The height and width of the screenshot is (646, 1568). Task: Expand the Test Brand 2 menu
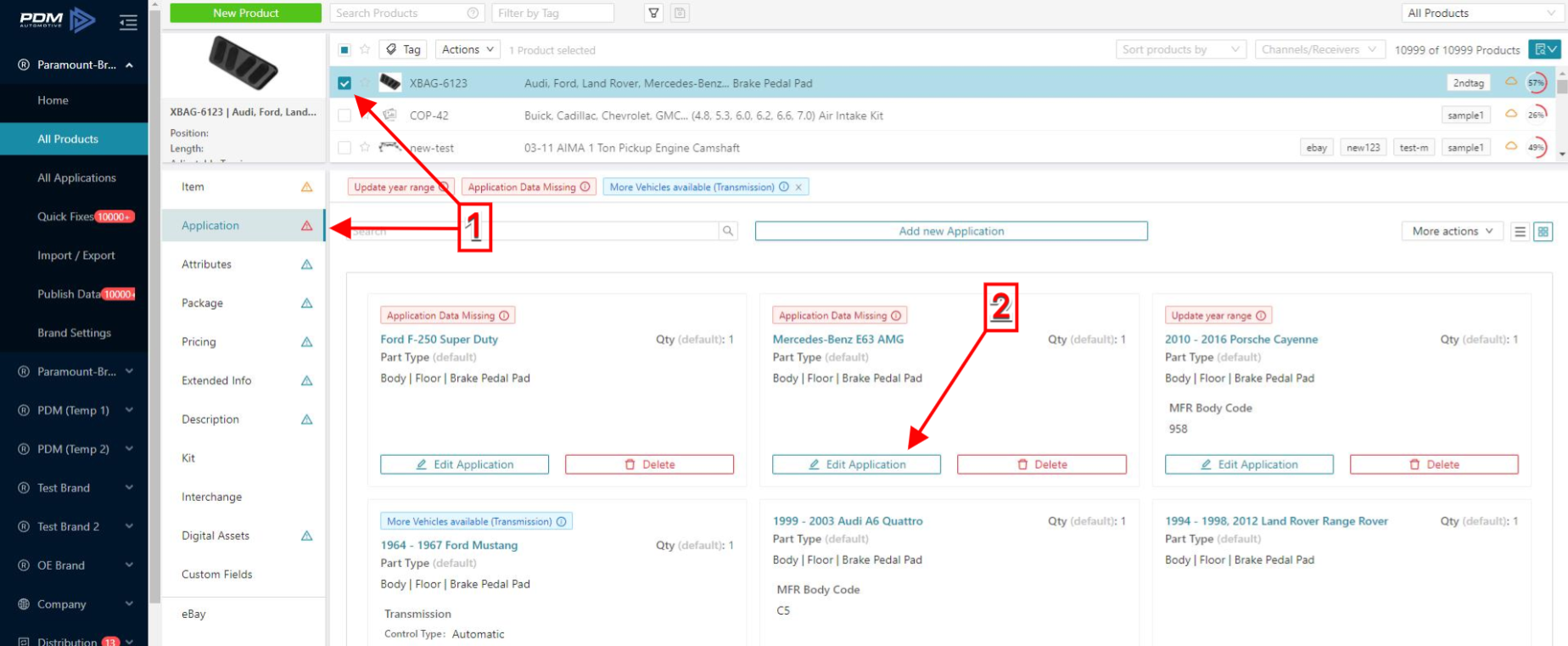pos(129,526)
